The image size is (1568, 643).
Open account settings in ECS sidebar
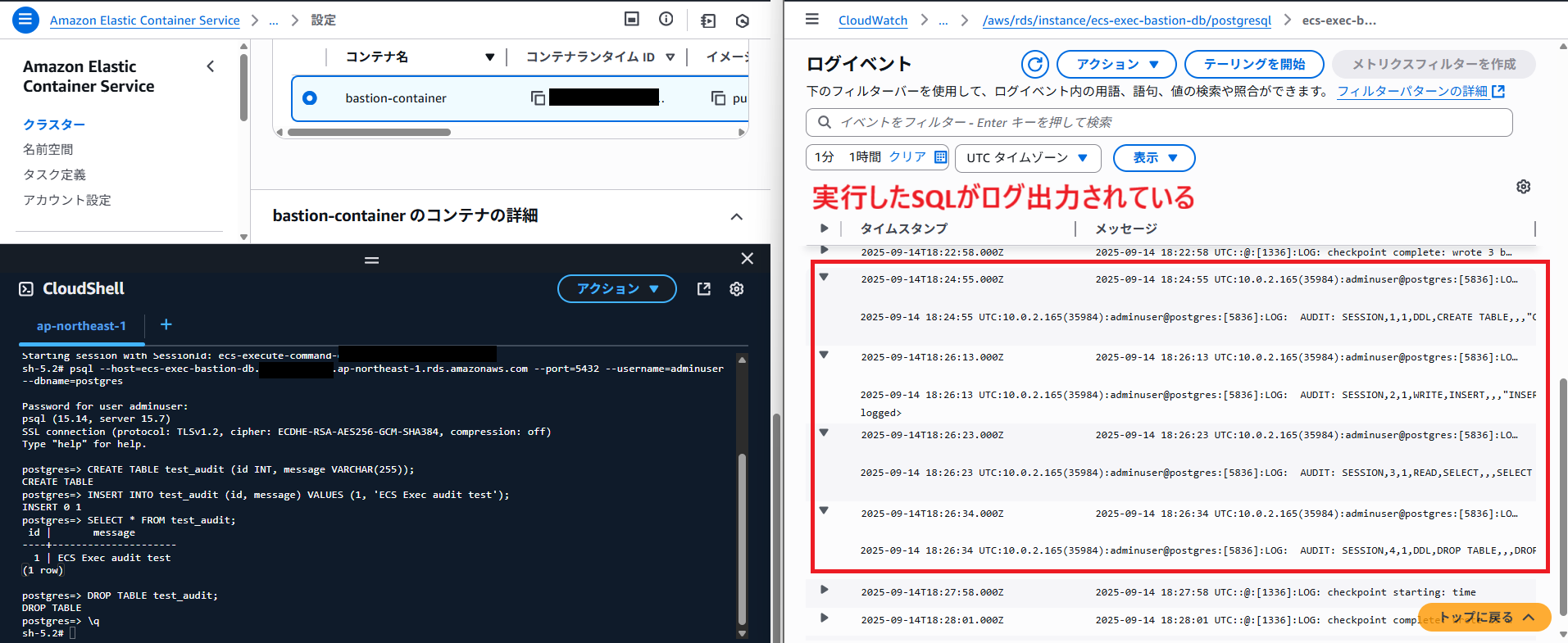[x=67, y=200]
